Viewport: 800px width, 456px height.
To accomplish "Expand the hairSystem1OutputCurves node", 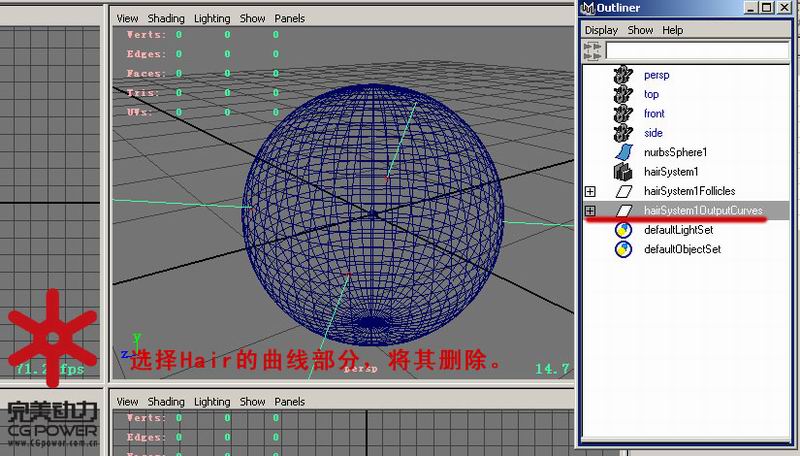I will coord(590,211).
